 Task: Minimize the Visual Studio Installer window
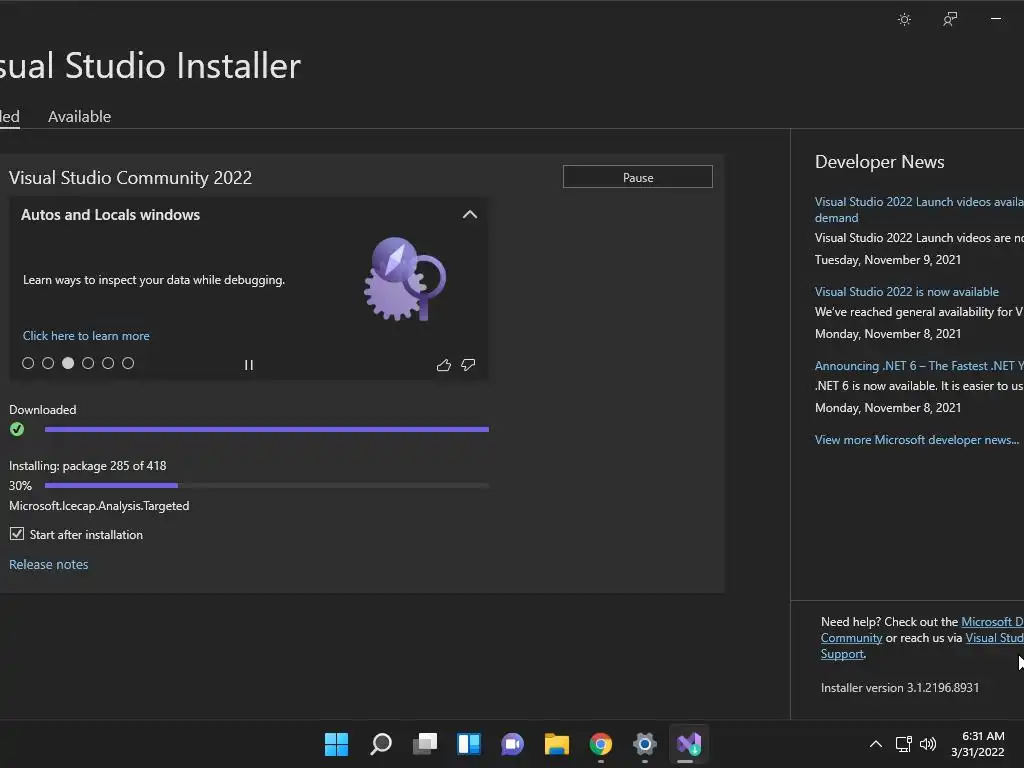[x=996, y=19]
